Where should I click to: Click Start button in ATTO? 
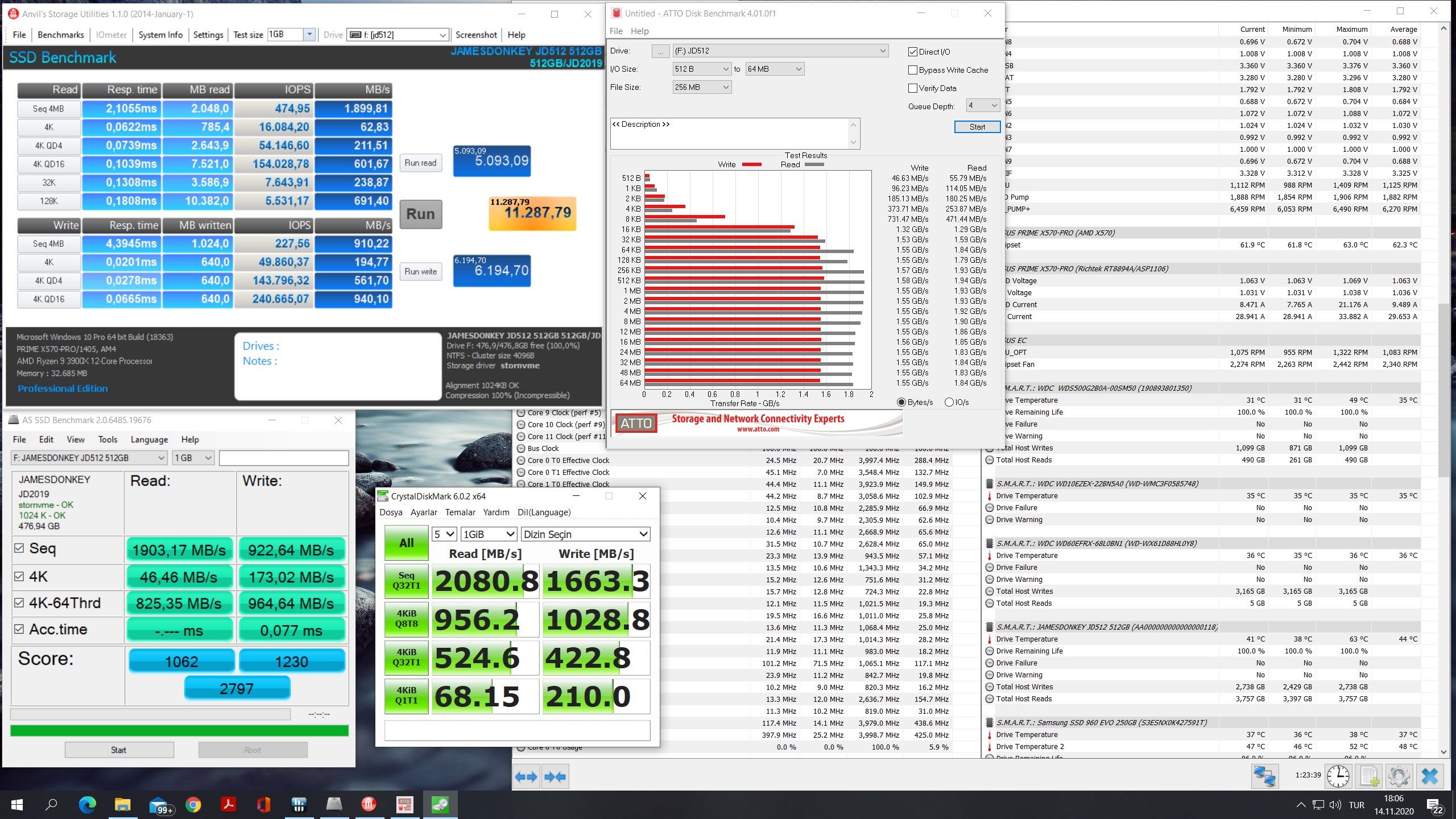977,127
